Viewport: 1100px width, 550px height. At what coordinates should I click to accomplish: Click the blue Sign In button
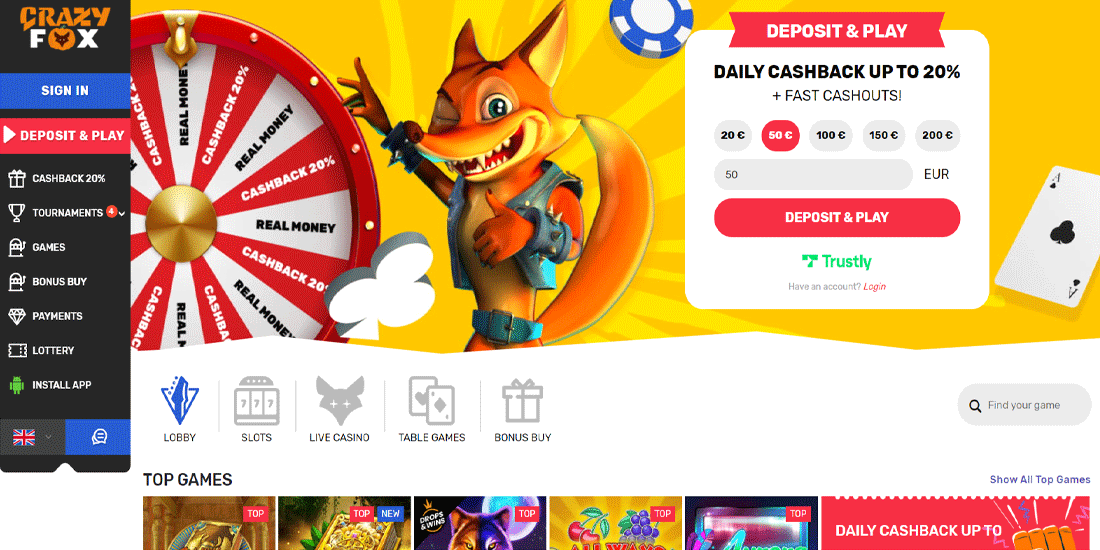[x=65, y=90]
